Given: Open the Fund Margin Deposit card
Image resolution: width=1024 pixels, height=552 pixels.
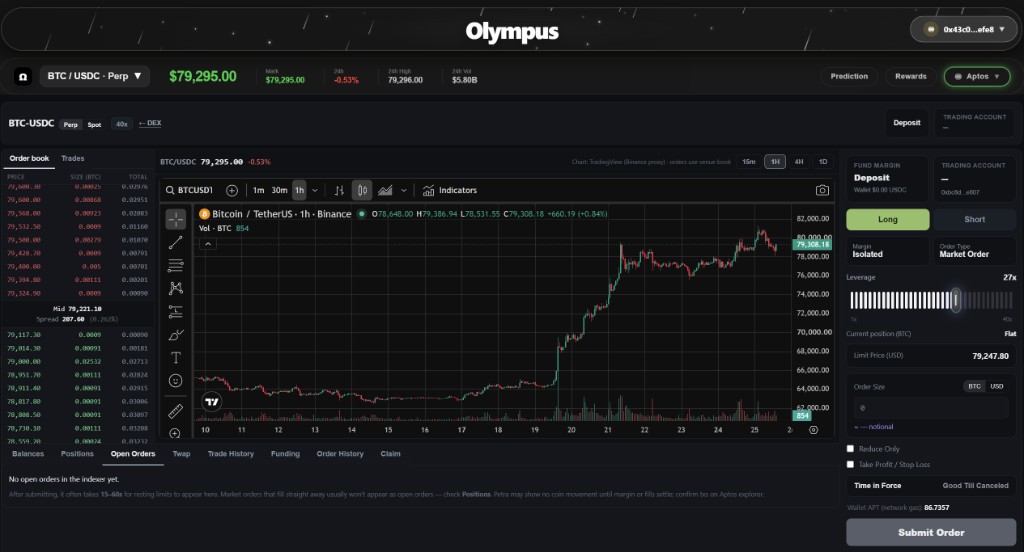Looking at the screenshot, I should click(x=887, y=178).
